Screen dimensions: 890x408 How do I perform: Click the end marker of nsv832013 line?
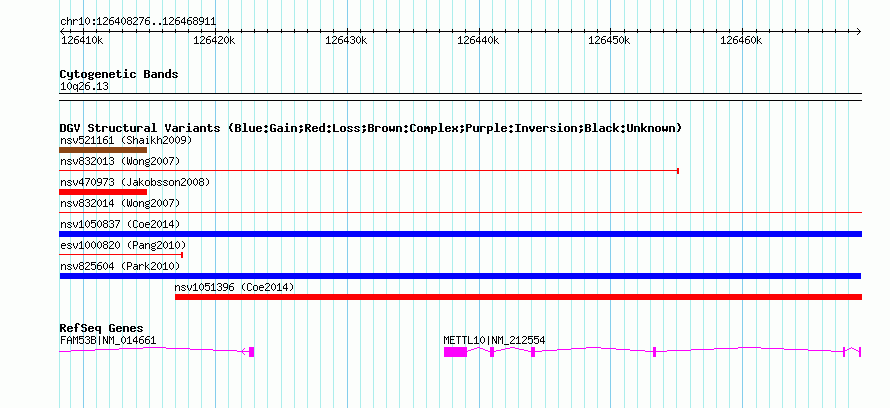[678, 170]
